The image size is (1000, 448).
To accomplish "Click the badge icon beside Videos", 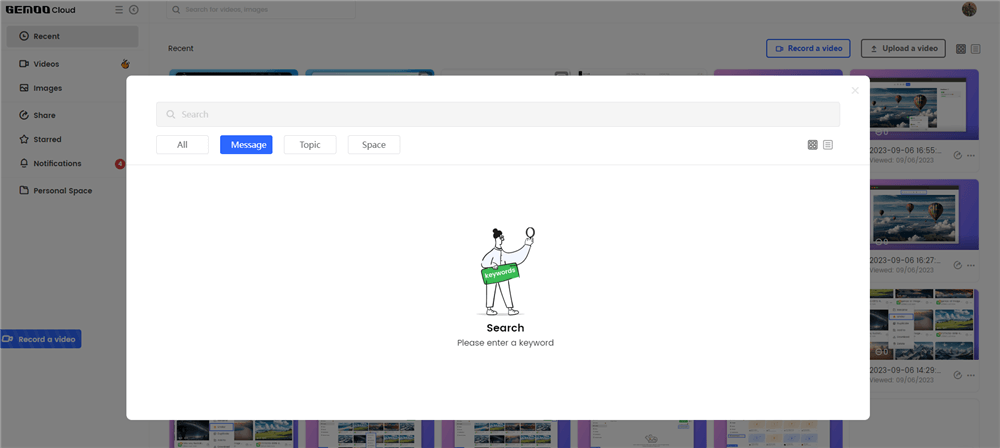I will click(126, 64).
